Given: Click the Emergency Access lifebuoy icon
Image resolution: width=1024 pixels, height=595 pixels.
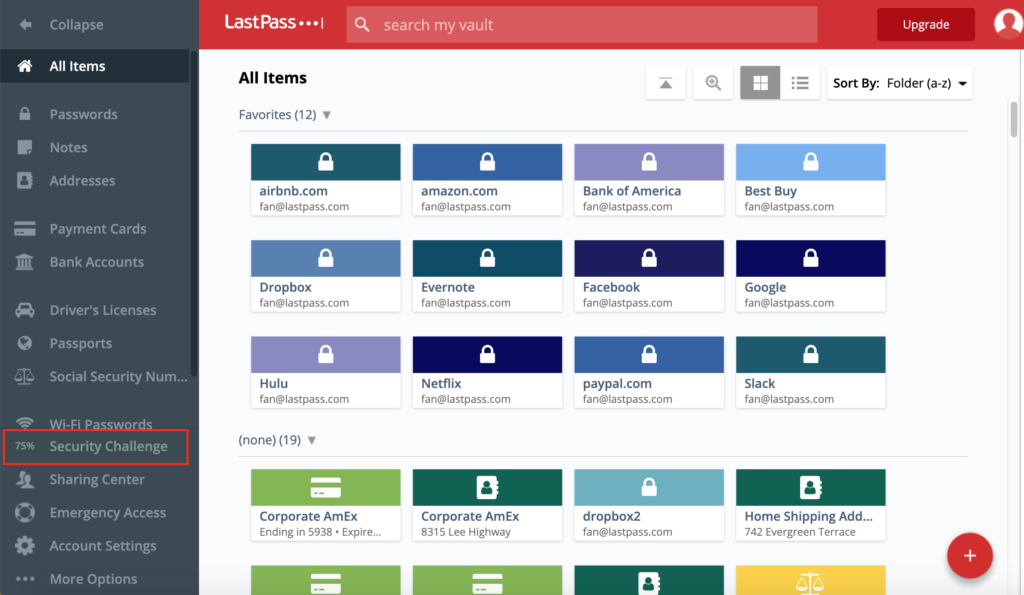Looking at the screenshot, I should click(x=25, y=513).
